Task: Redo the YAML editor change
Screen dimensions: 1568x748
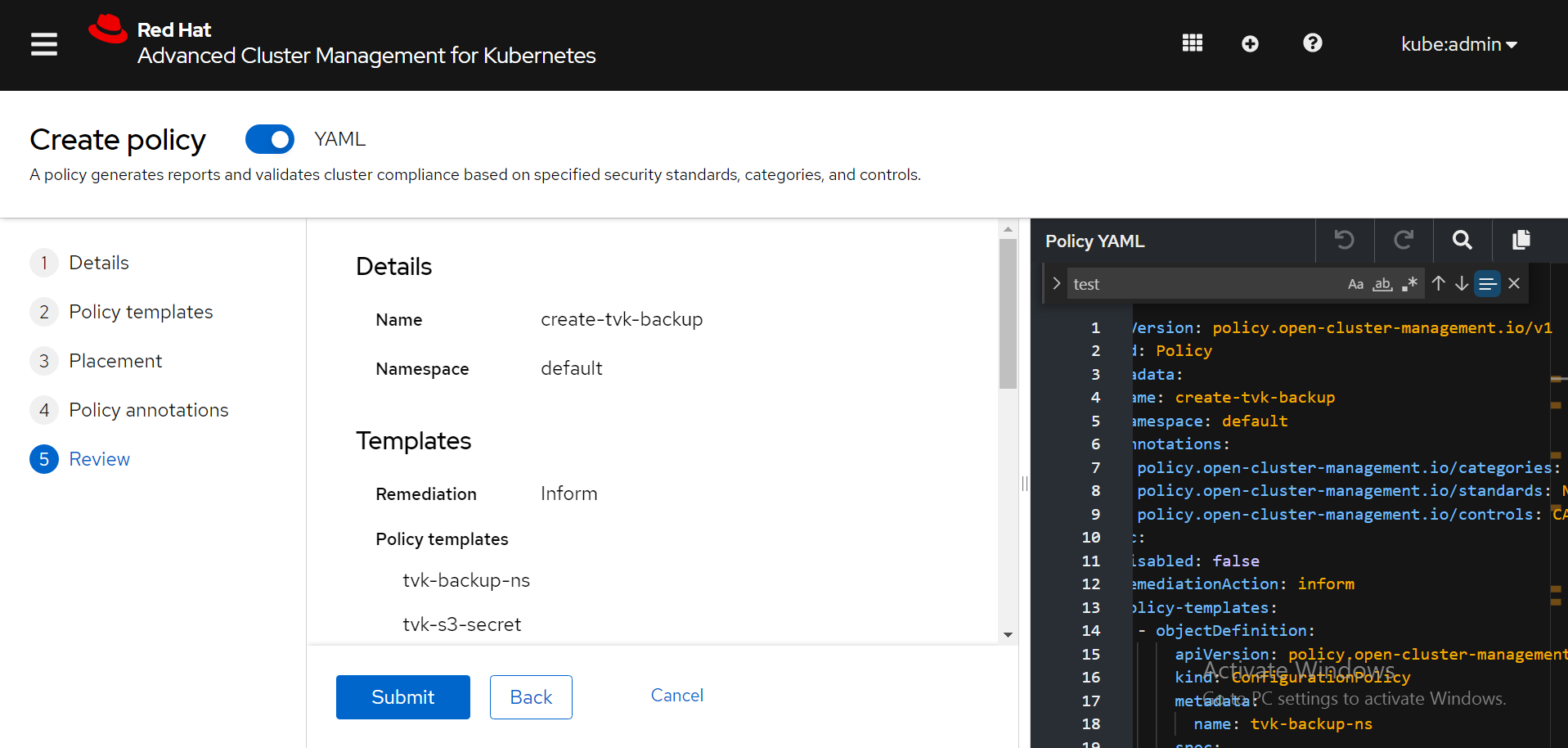Action: [x=1404, y=240]
